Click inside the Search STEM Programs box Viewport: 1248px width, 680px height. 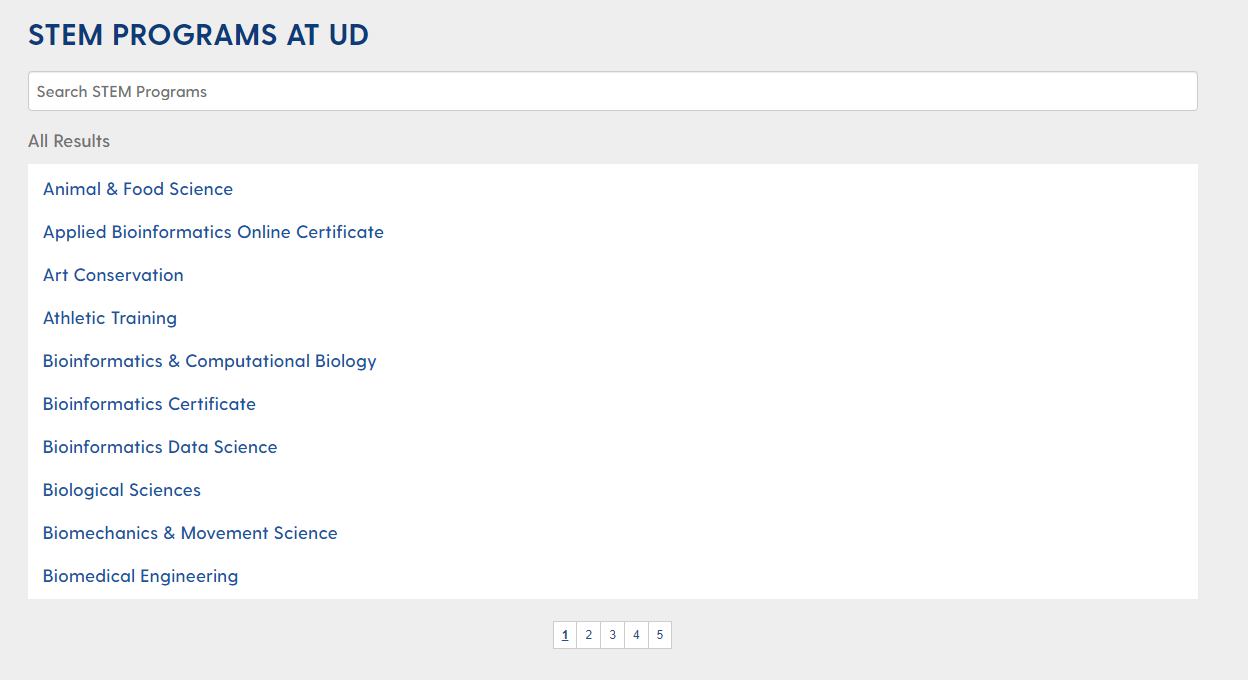point(612,91)
